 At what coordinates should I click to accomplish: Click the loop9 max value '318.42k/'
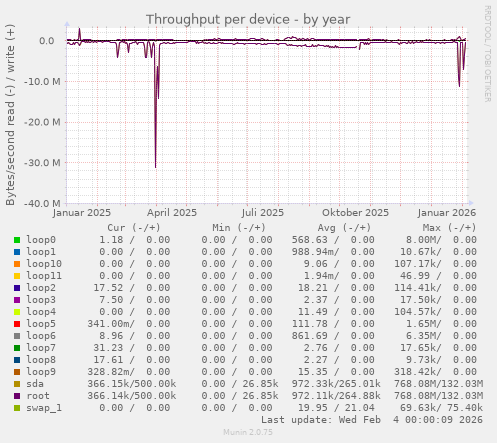pyautogui.click(x=418, y=372)
